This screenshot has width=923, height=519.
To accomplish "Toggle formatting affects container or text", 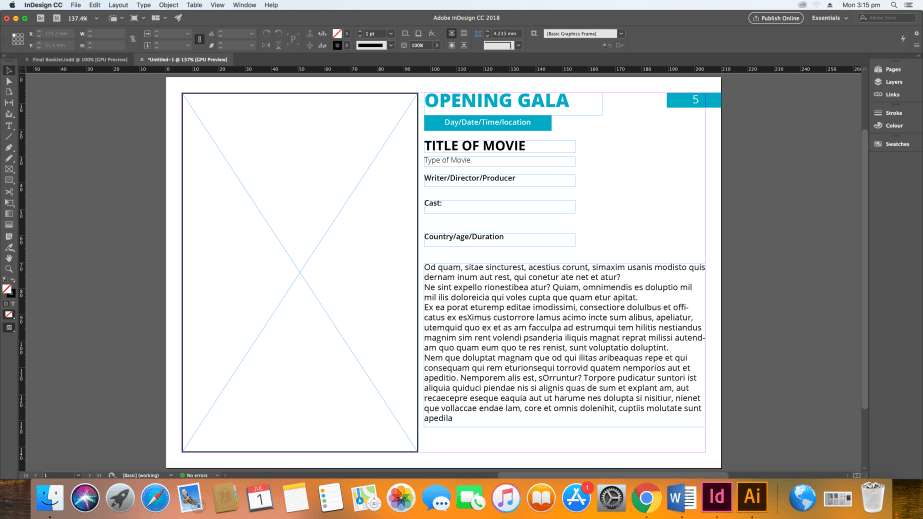I will click(8, 304).
